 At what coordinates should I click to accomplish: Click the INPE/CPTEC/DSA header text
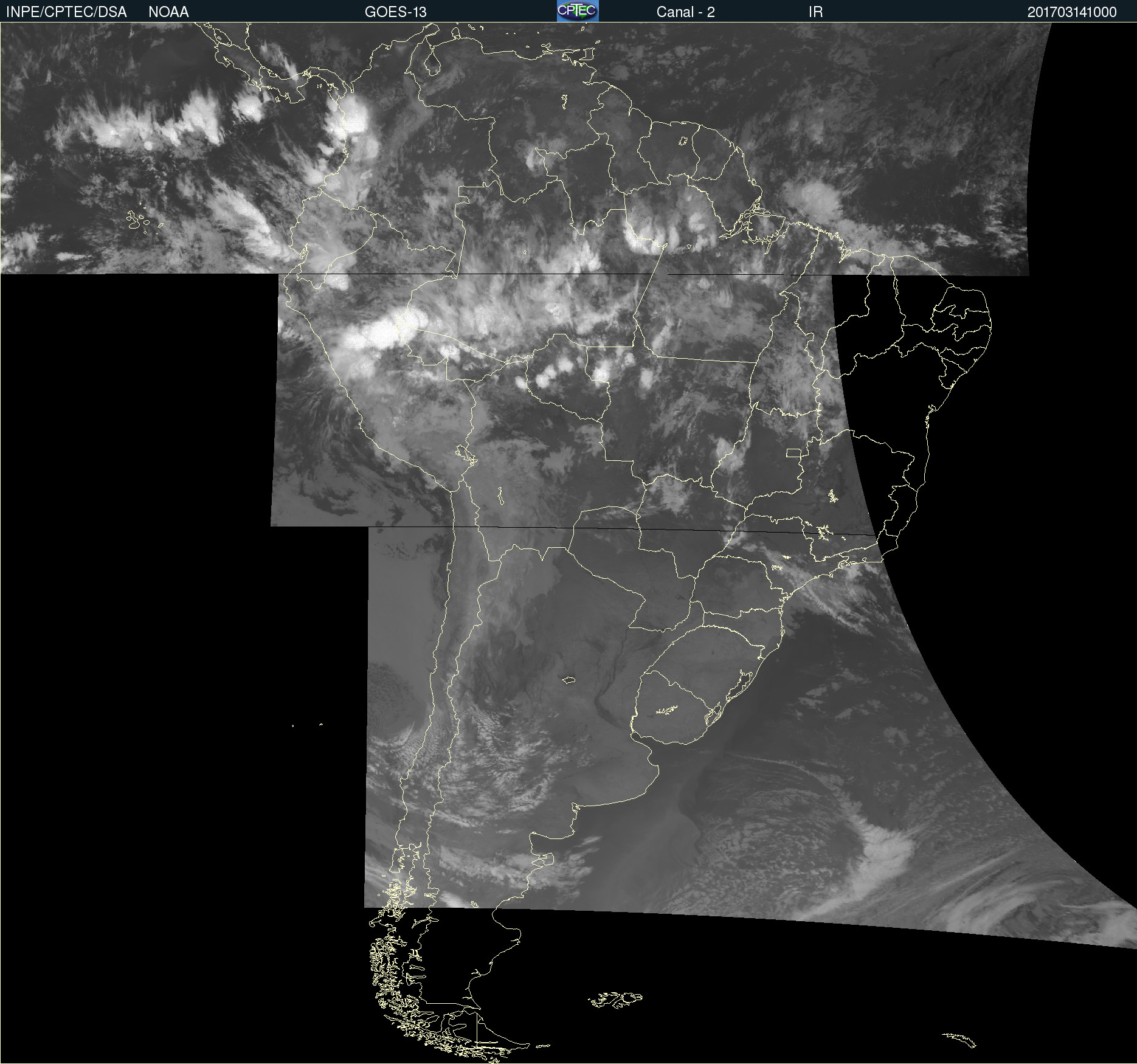tap(66, 12)
